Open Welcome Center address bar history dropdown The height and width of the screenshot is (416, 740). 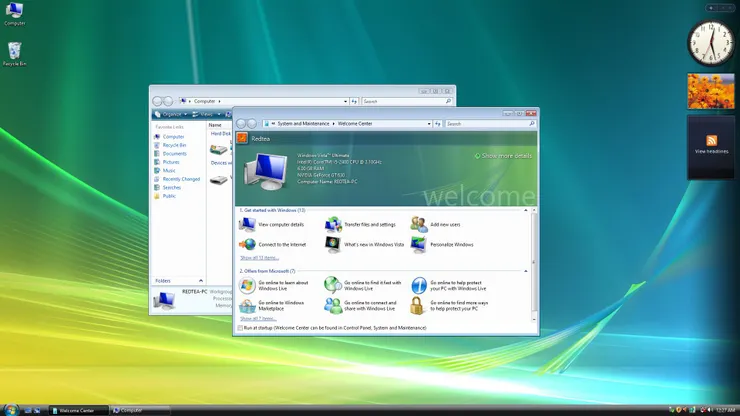tap(429, 124)
